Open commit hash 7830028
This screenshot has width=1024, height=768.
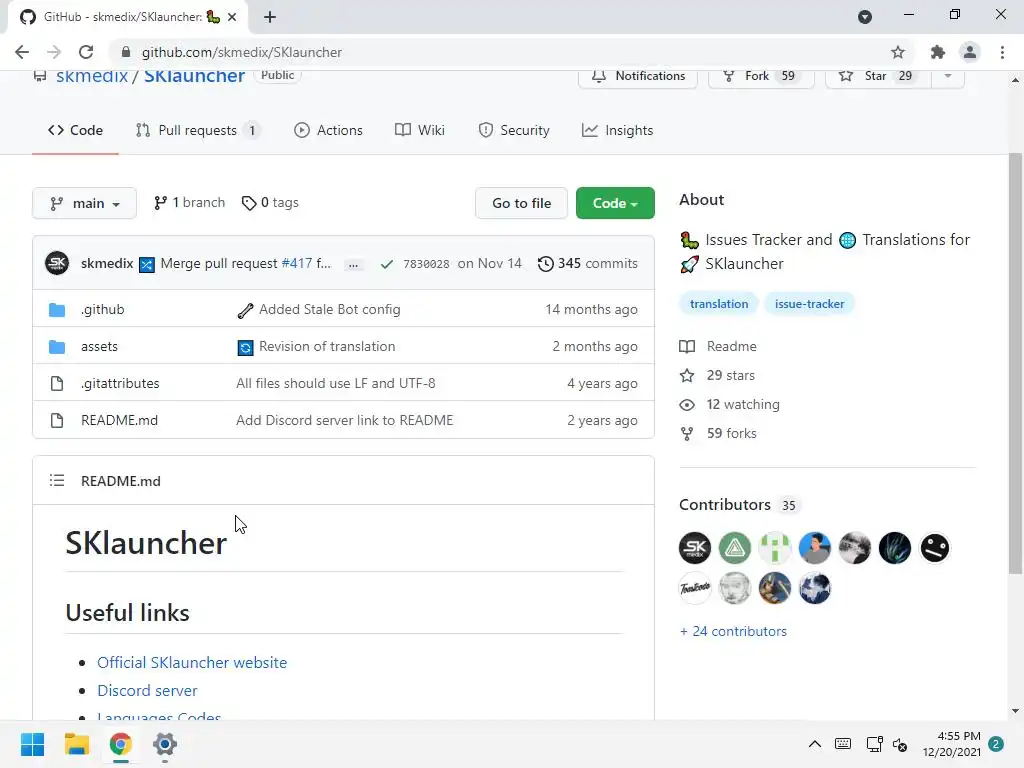(x=426, y=264)
